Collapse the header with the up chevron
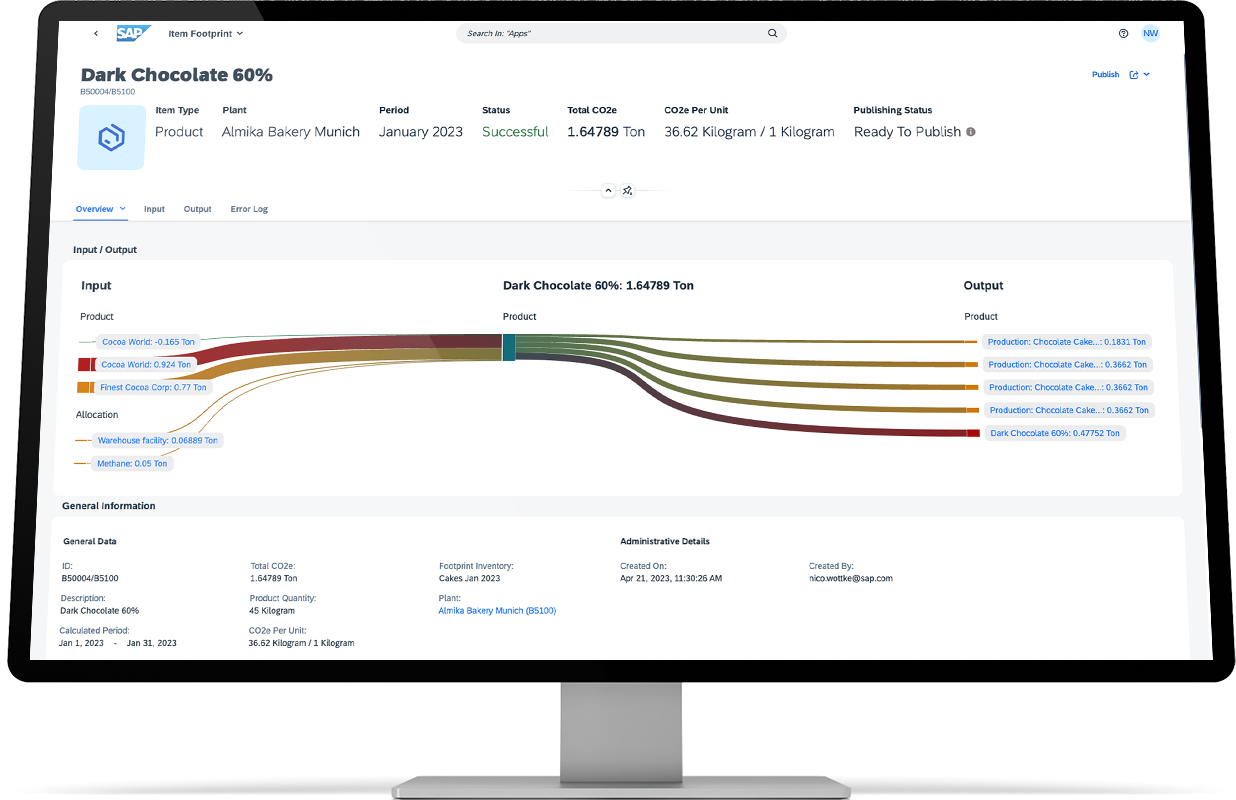This screenshot has width=1236, height=800. tap(608, 190)
